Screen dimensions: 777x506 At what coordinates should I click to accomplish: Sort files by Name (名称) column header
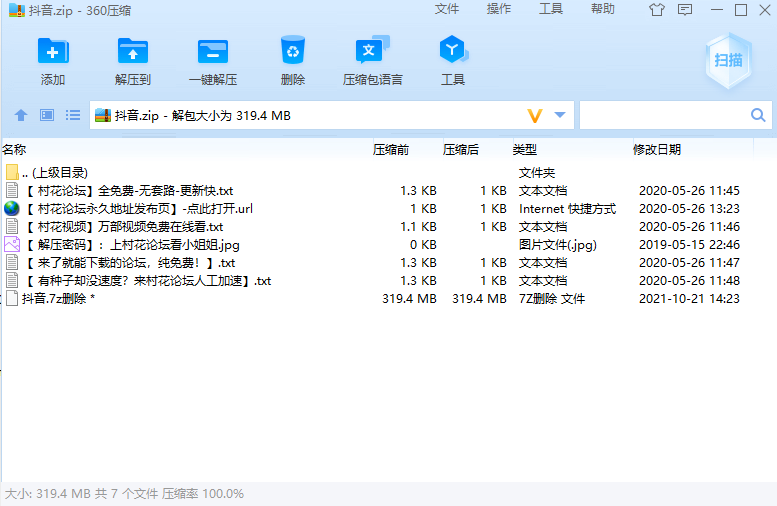click(14, 150)
